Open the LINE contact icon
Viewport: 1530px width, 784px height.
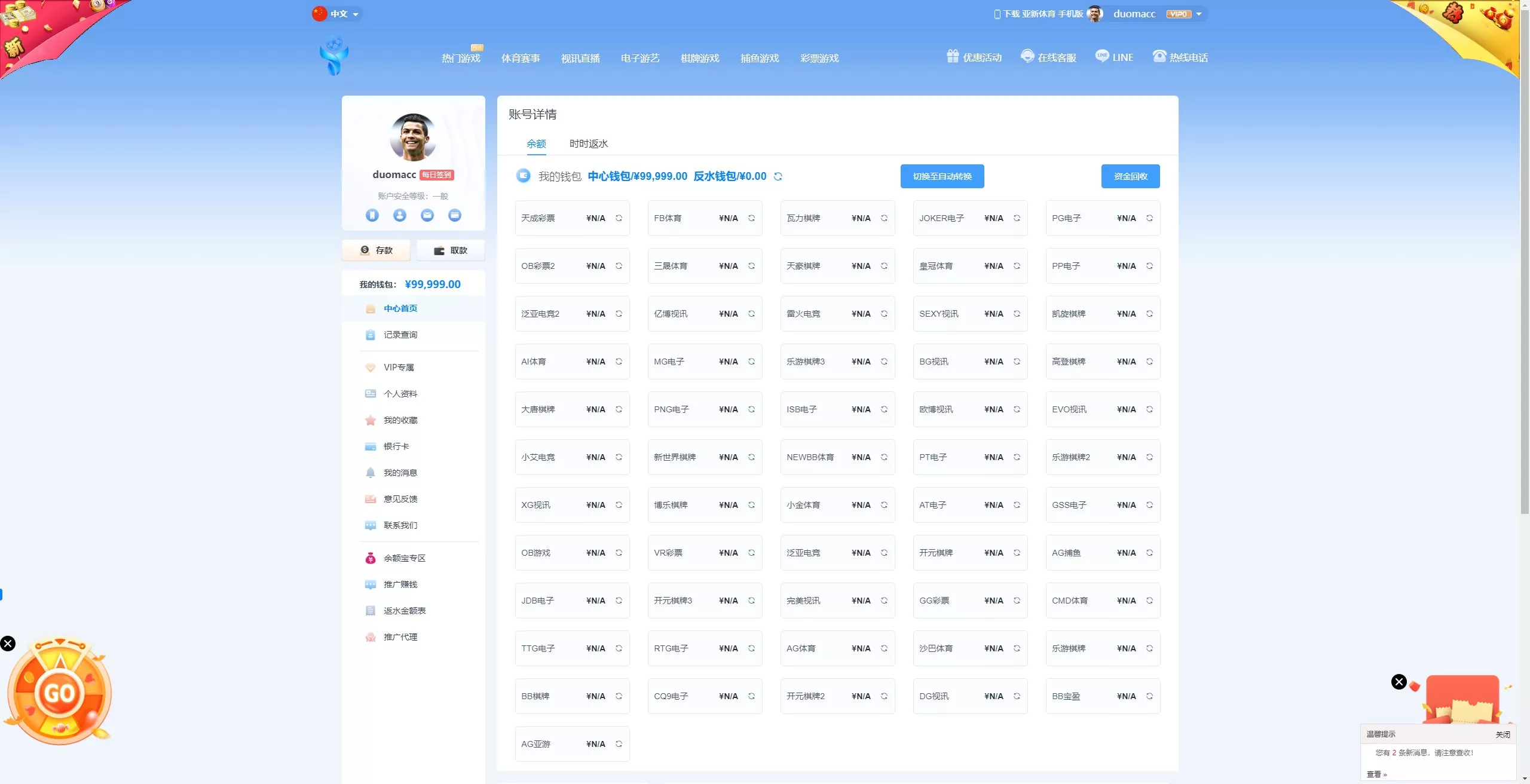click(1102, 56)
